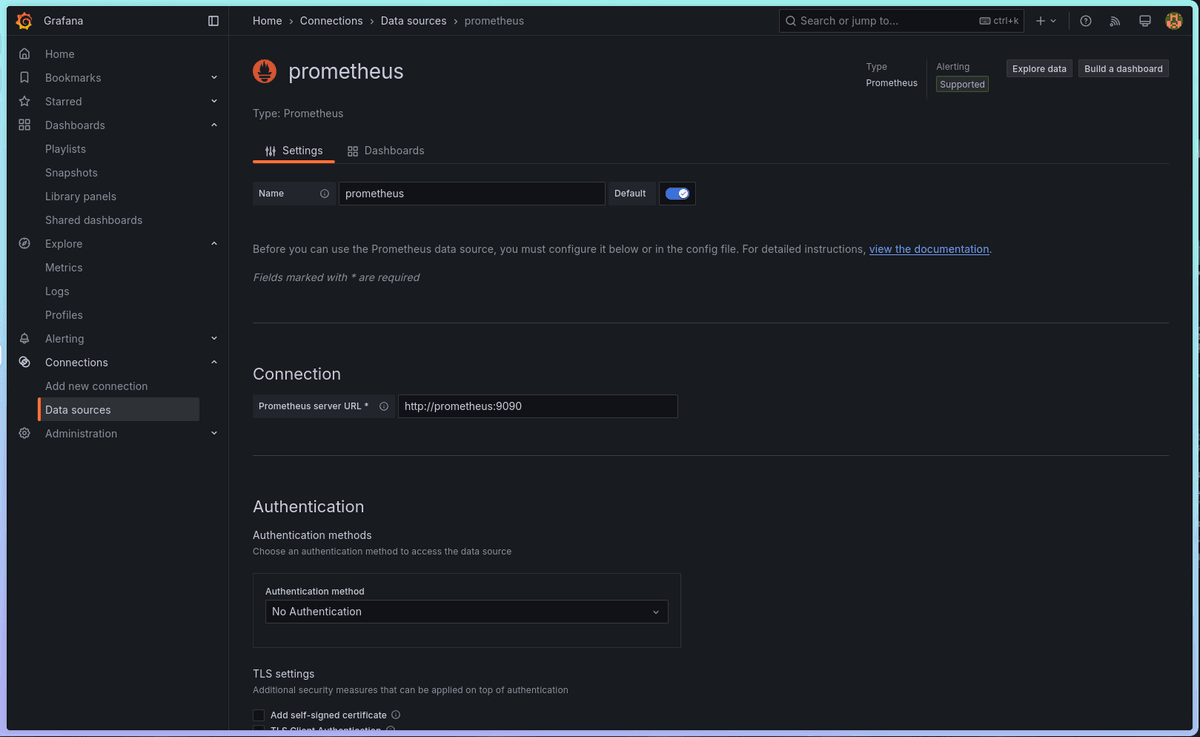
Task: Click the Search or jump to box
Action: (902, 20)
